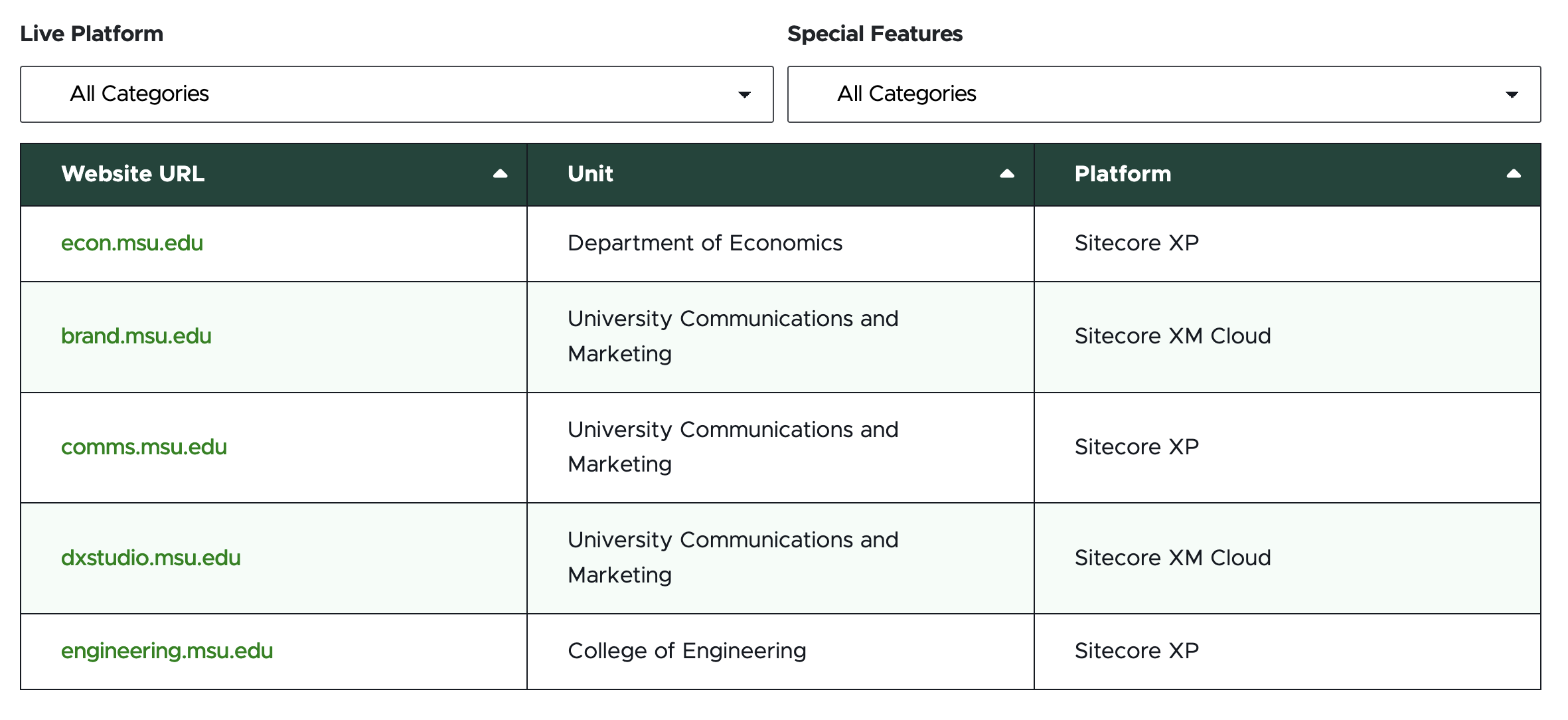Open the dxstudio.msu.edu link
The width and height of the screenshot is (1568, 720).
coord(151,558)
